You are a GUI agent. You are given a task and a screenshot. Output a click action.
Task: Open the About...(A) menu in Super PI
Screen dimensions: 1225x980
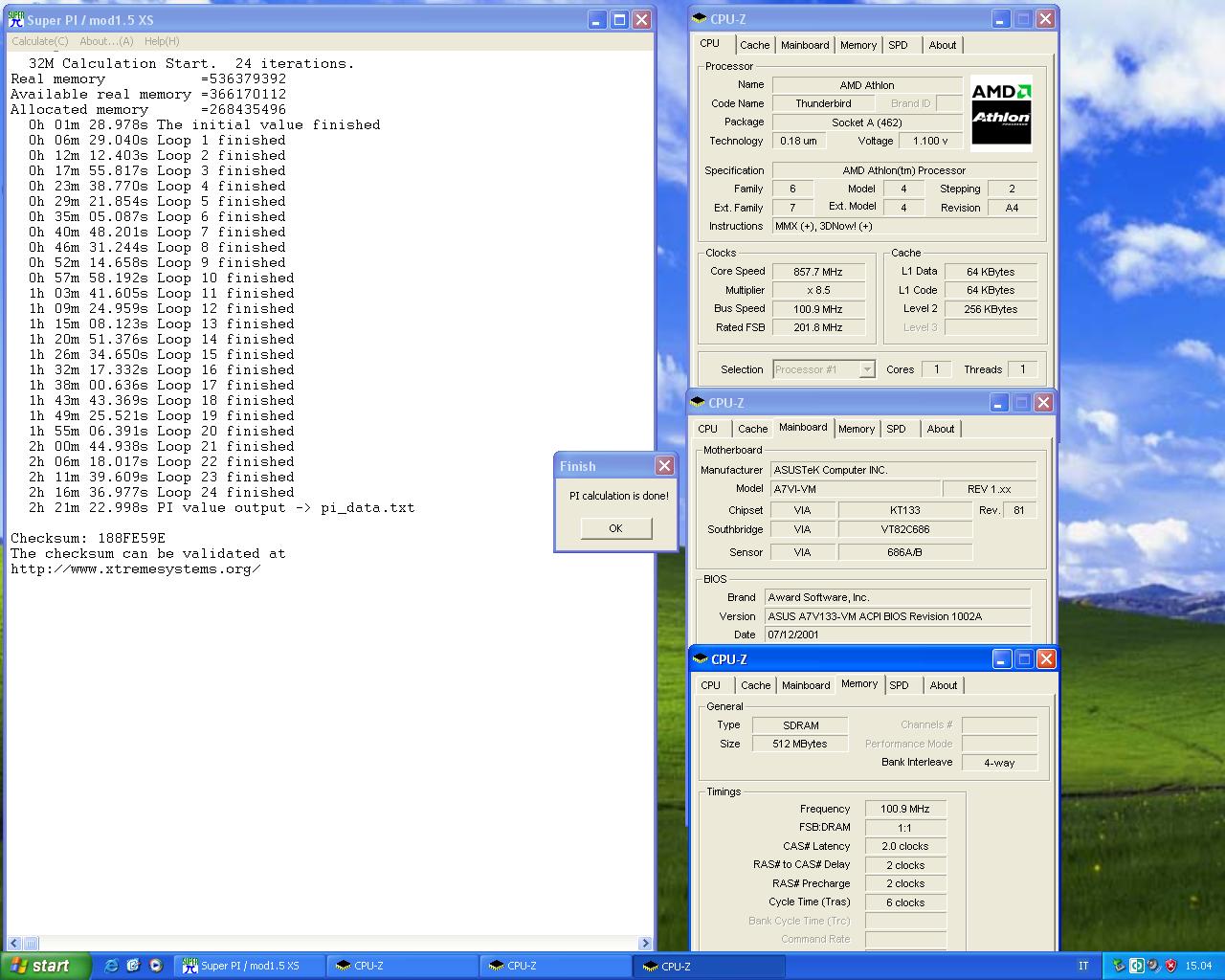click(x=106, y=41)
